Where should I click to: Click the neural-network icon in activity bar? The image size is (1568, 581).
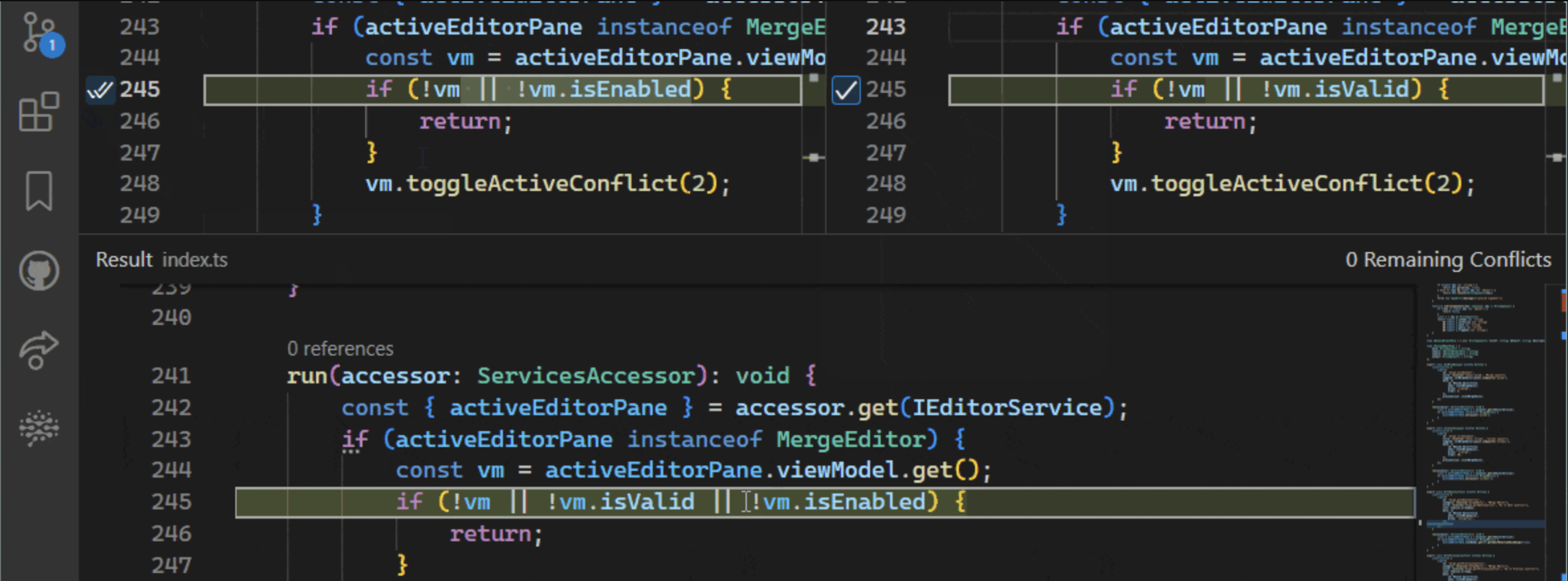[39, 428]
